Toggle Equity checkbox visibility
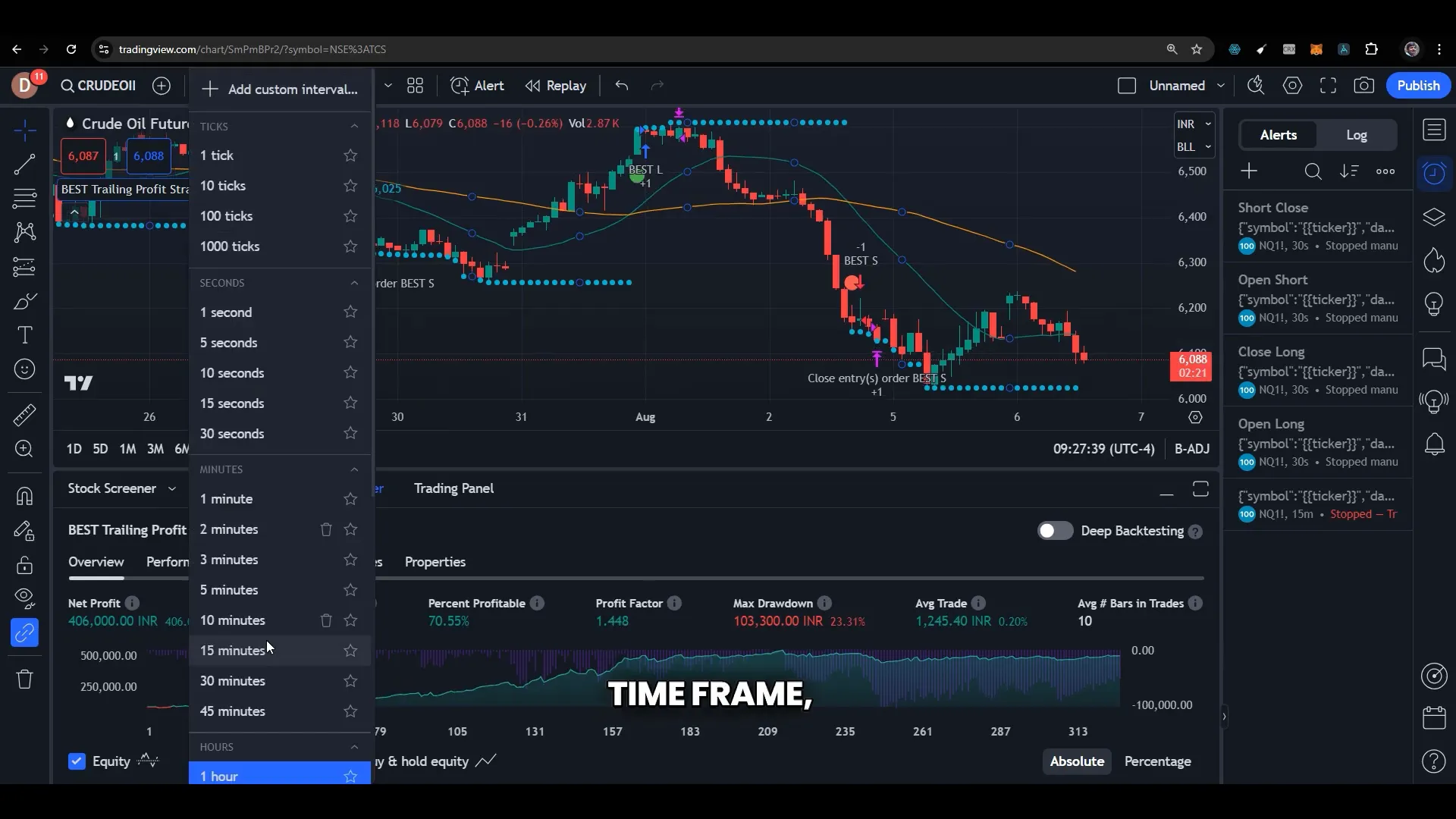1456x819 pixels. click(x=77, y=761)
